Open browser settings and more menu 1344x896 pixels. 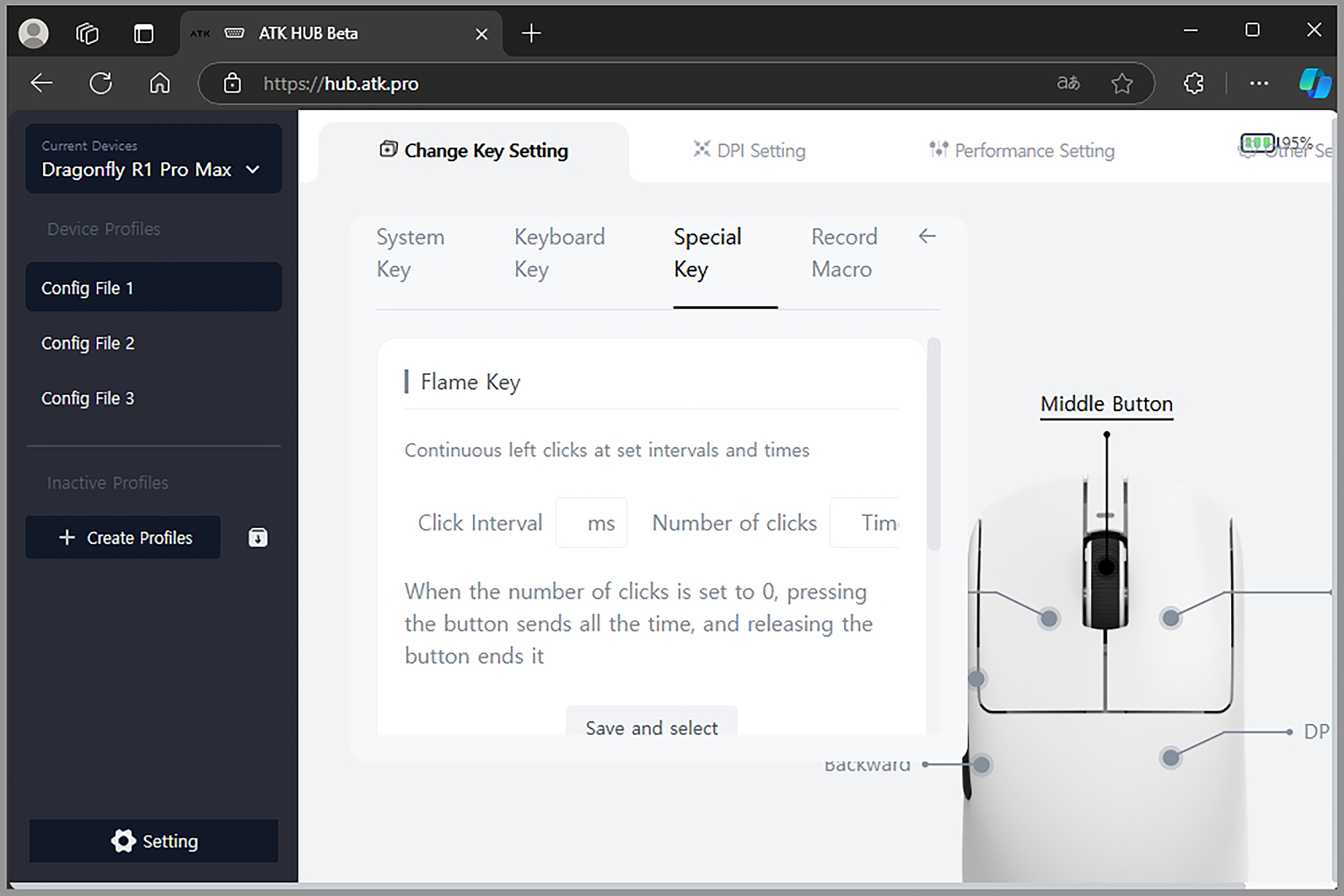point(1259,83)
